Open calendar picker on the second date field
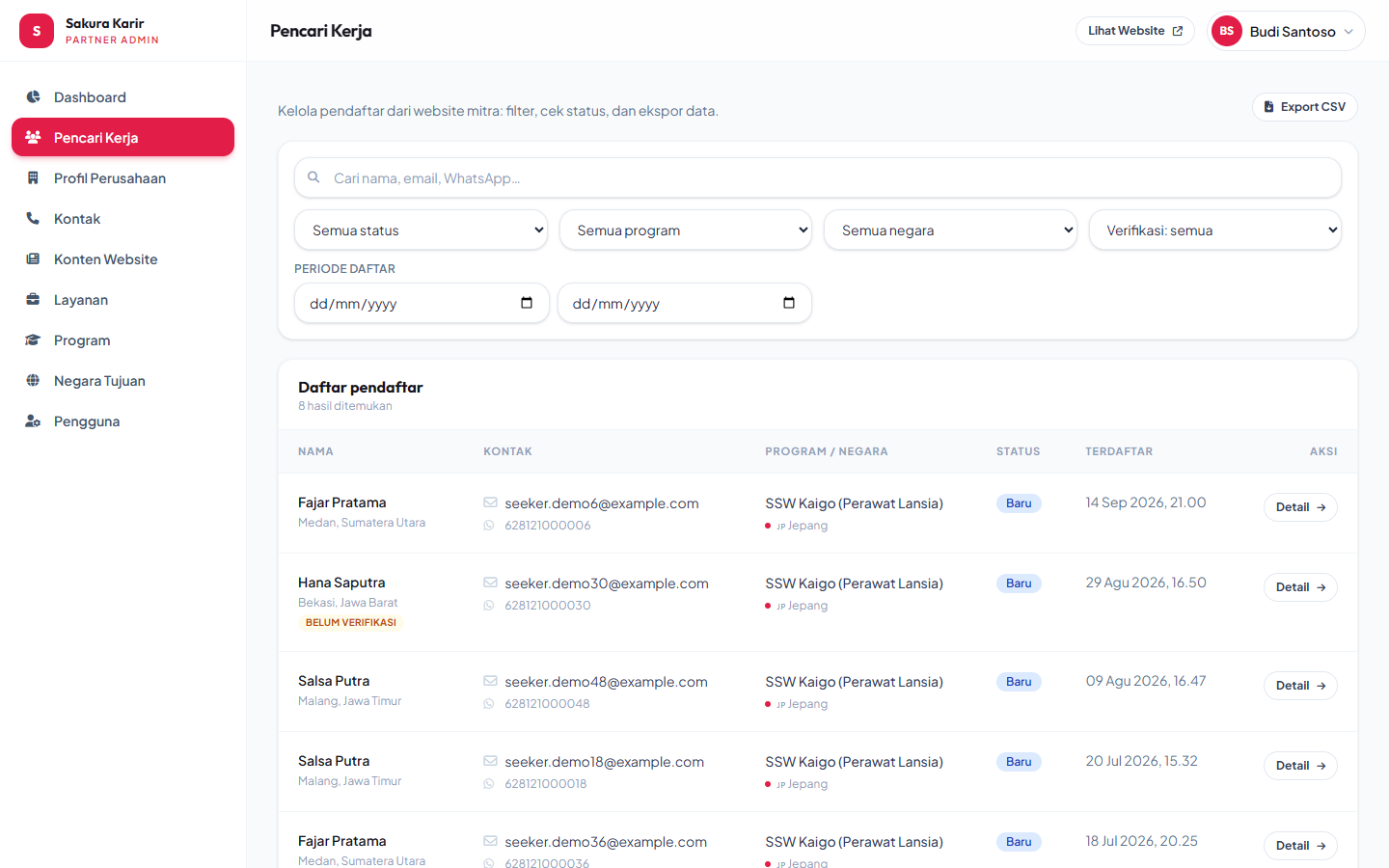Image resolution: width=1389 pixels, height=868 pixels. click(x=789, y=303)
